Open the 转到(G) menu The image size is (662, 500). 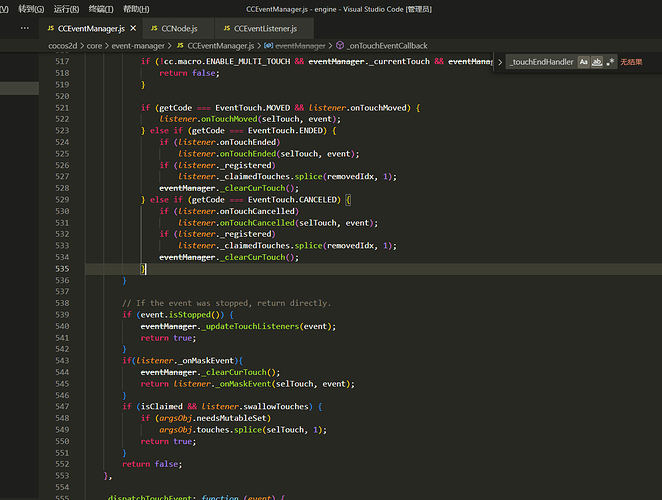pyautogui.click(x=31, y=8)
